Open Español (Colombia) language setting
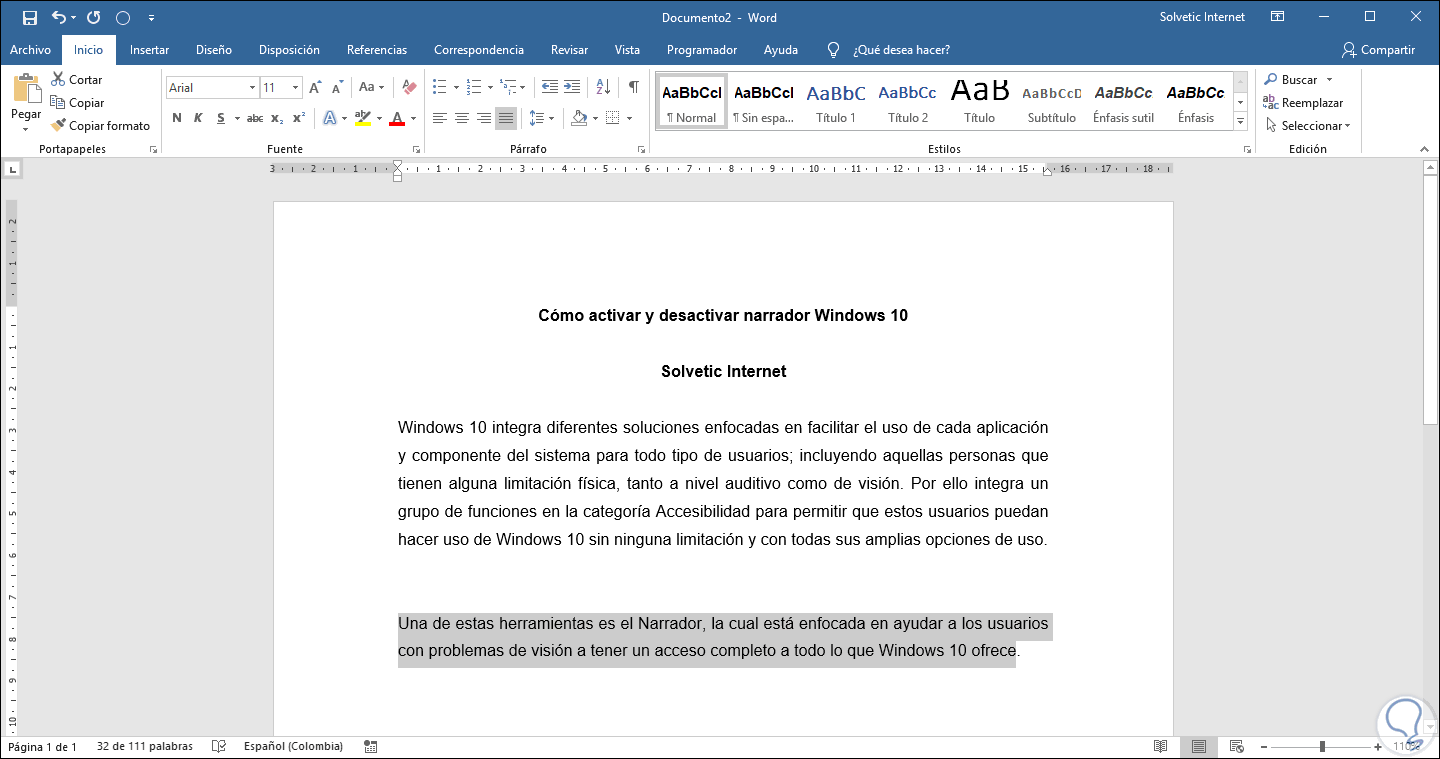 pos(293,746)
